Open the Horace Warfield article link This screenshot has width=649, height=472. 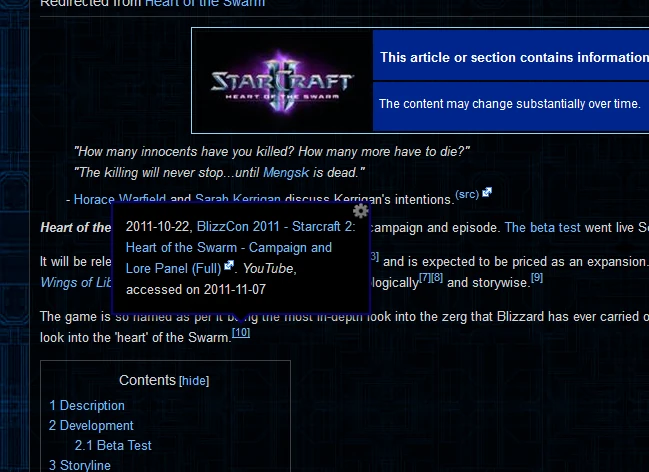120,199
